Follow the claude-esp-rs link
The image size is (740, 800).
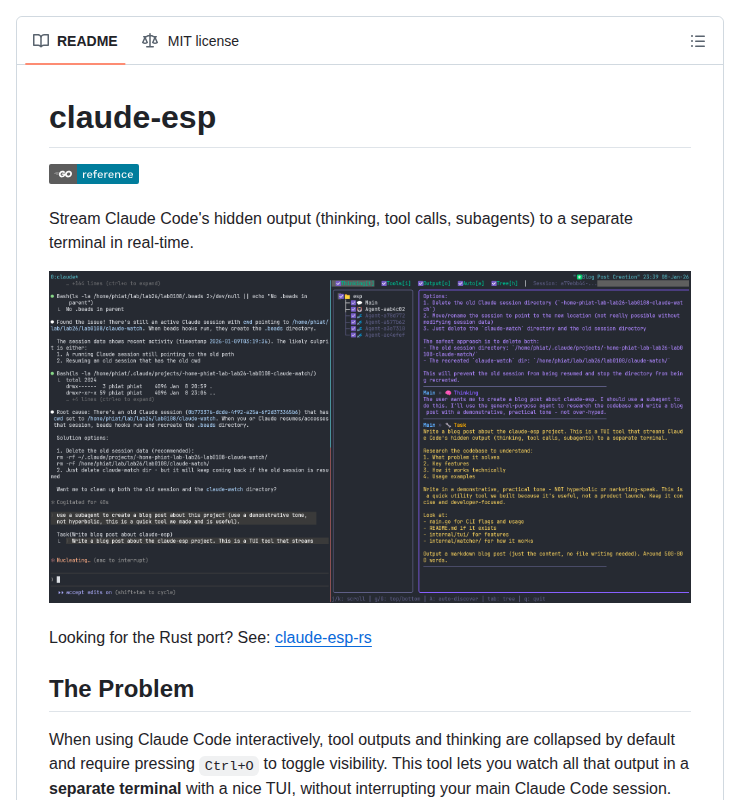tap(323, 637)
